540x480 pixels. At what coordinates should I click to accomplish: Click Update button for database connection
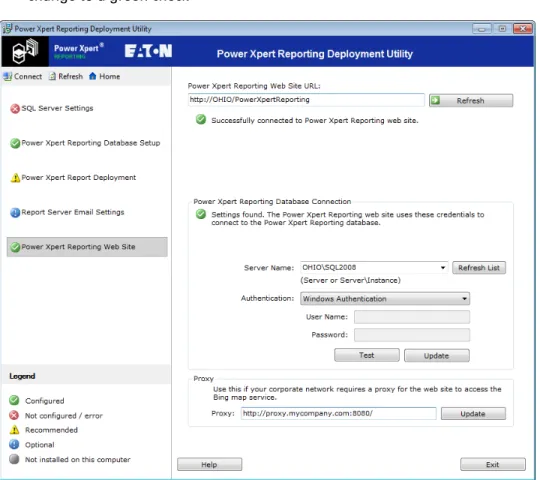[437, 356]
